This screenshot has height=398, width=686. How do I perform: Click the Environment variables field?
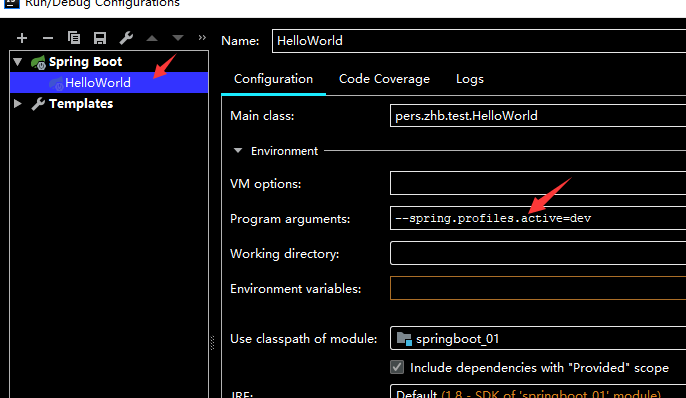click(538, 288)
